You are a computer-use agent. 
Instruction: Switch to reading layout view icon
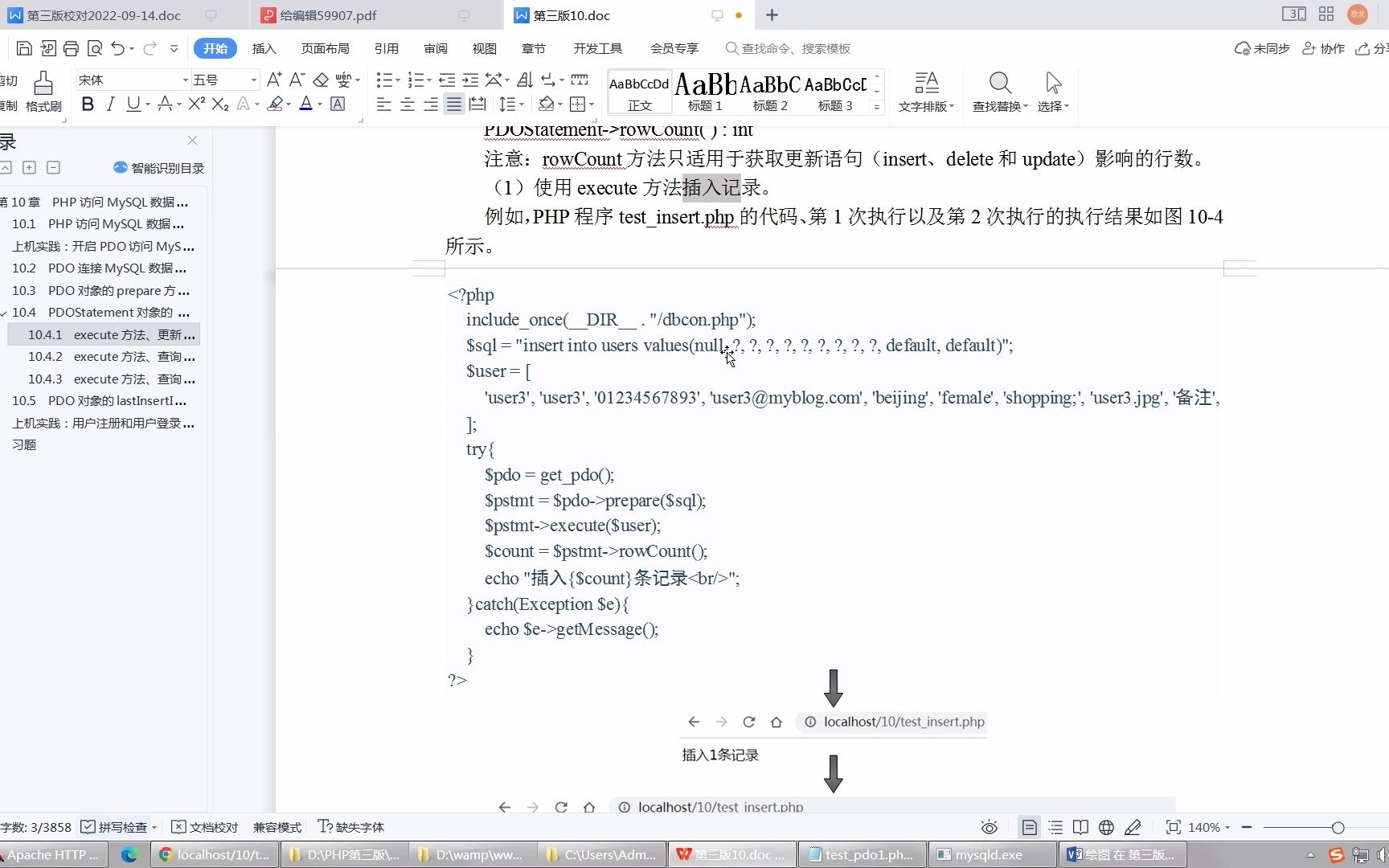(x=1080, y=827)
